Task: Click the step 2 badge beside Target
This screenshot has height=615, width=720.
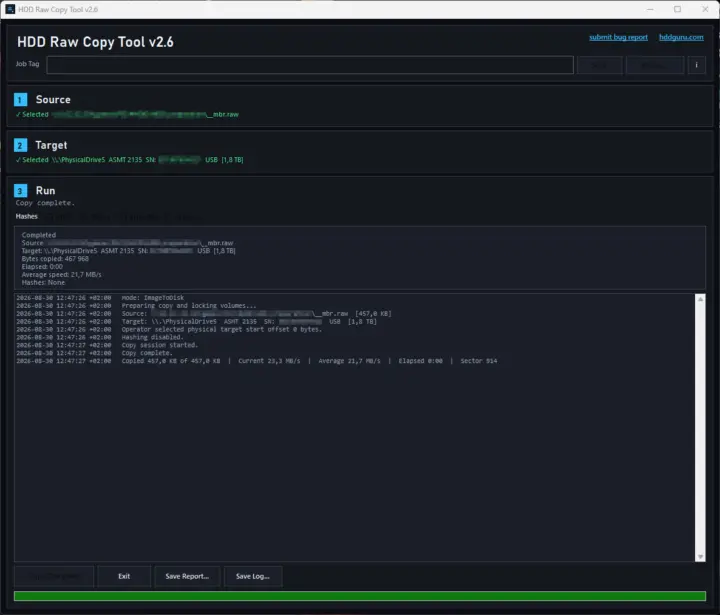Action: [x=20, y=146]
